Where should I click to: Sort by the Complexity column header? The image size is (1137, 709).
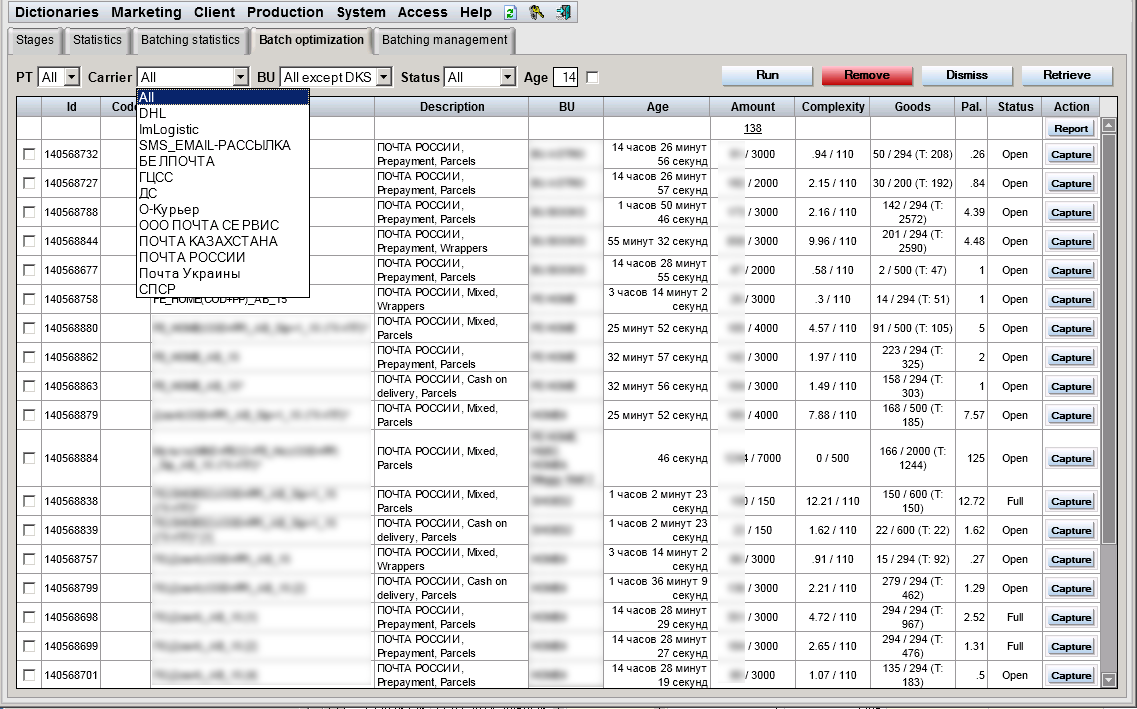[x=832, y=107]
